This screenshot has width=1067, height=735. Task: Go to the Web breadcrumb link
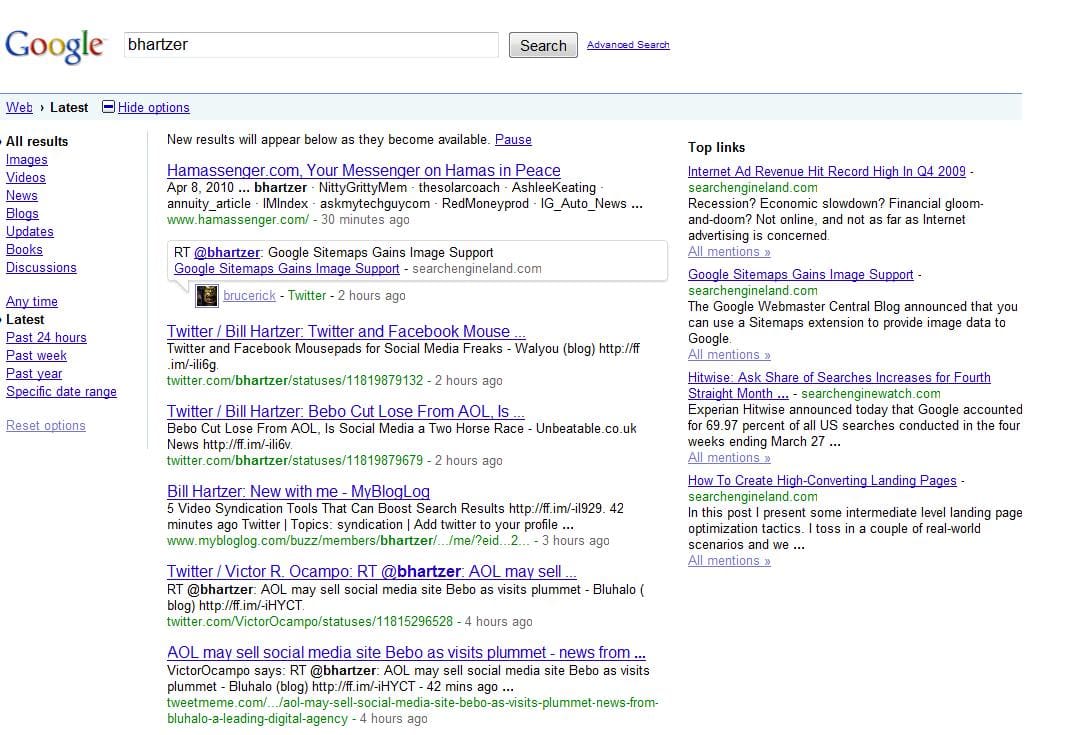pyautogui.click(x=19, y=107)
